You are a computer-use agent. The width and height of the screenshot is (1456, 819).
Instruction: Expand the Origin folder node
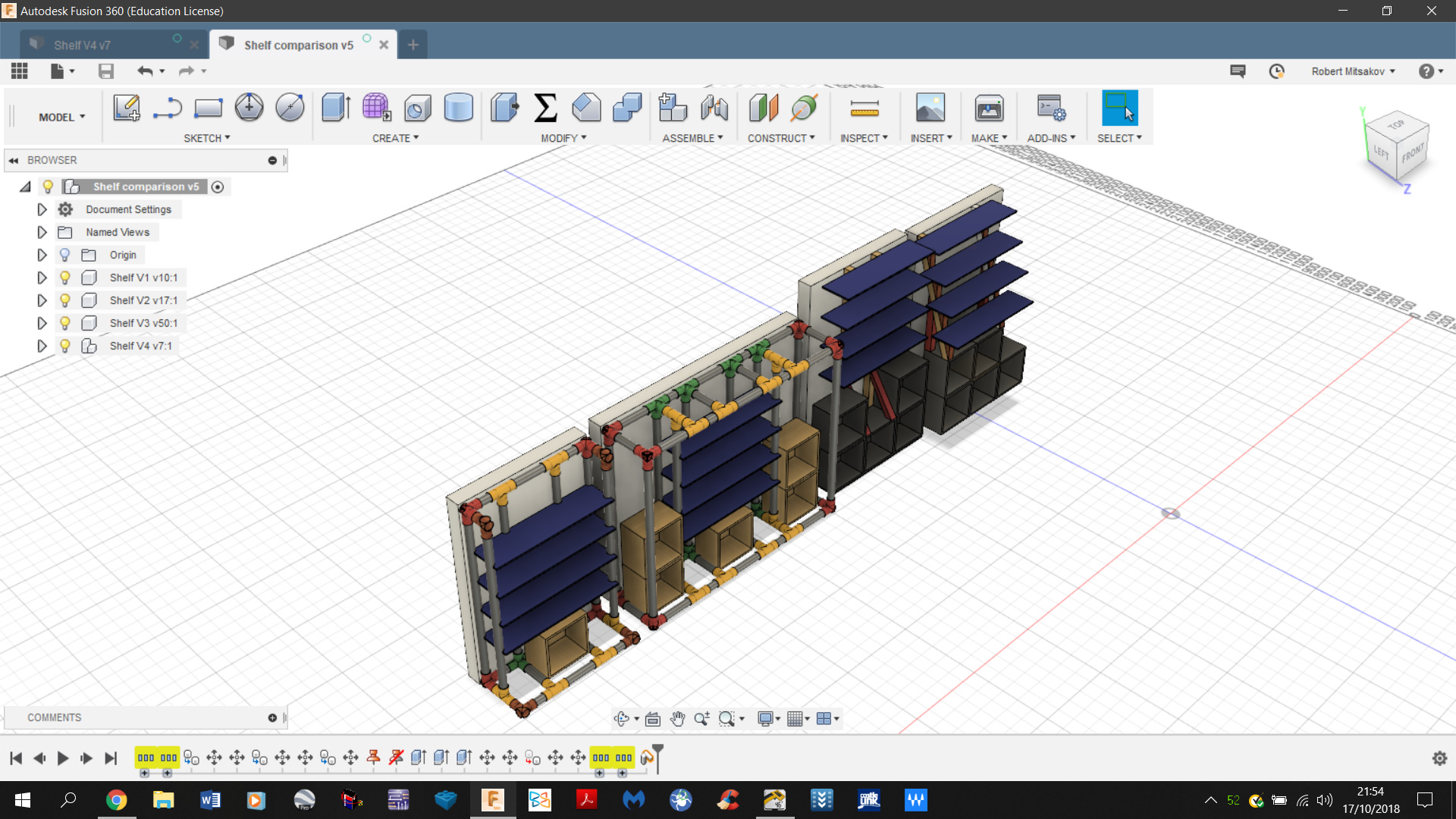(42, 255)
